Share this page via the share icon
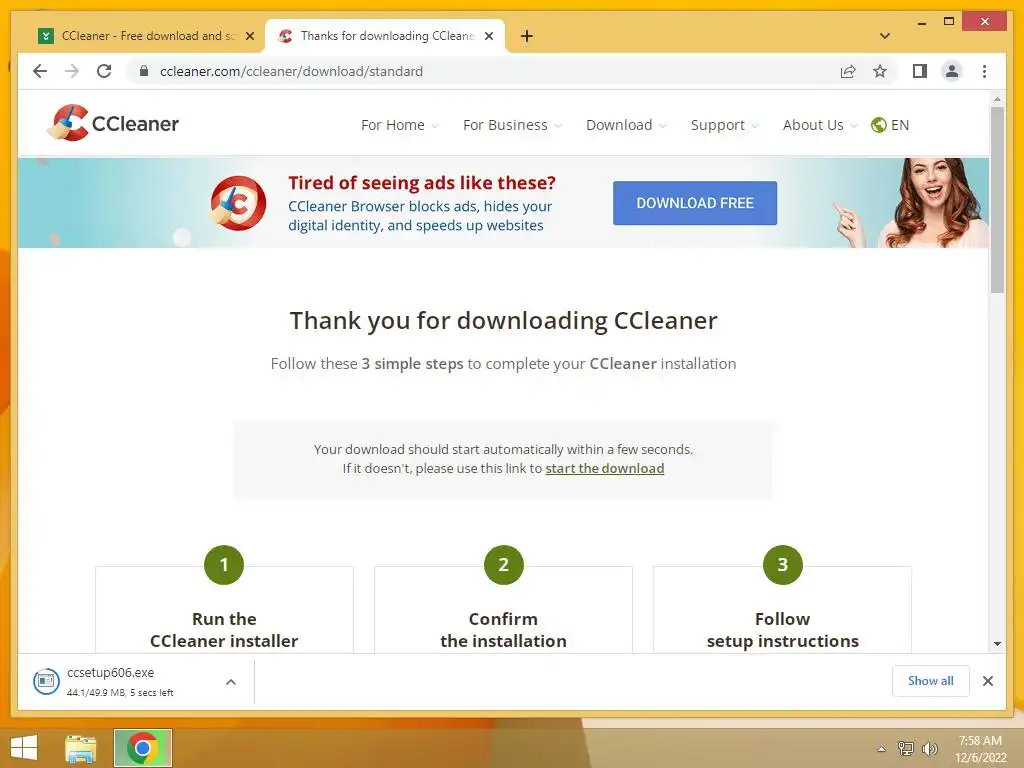The width and height of the screenshot is (1024, 768). pos(848,71)
